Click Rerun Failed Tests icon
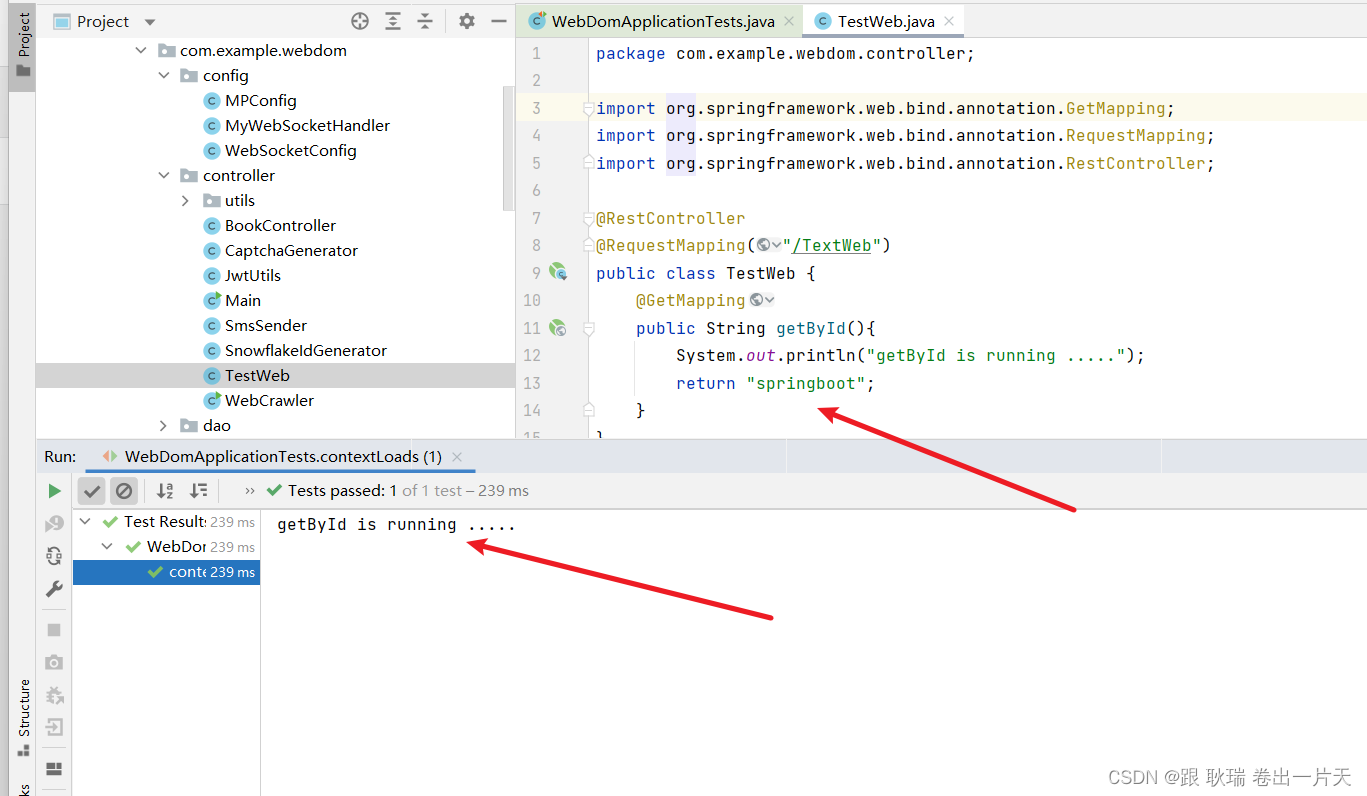 [x=54, y=523]
